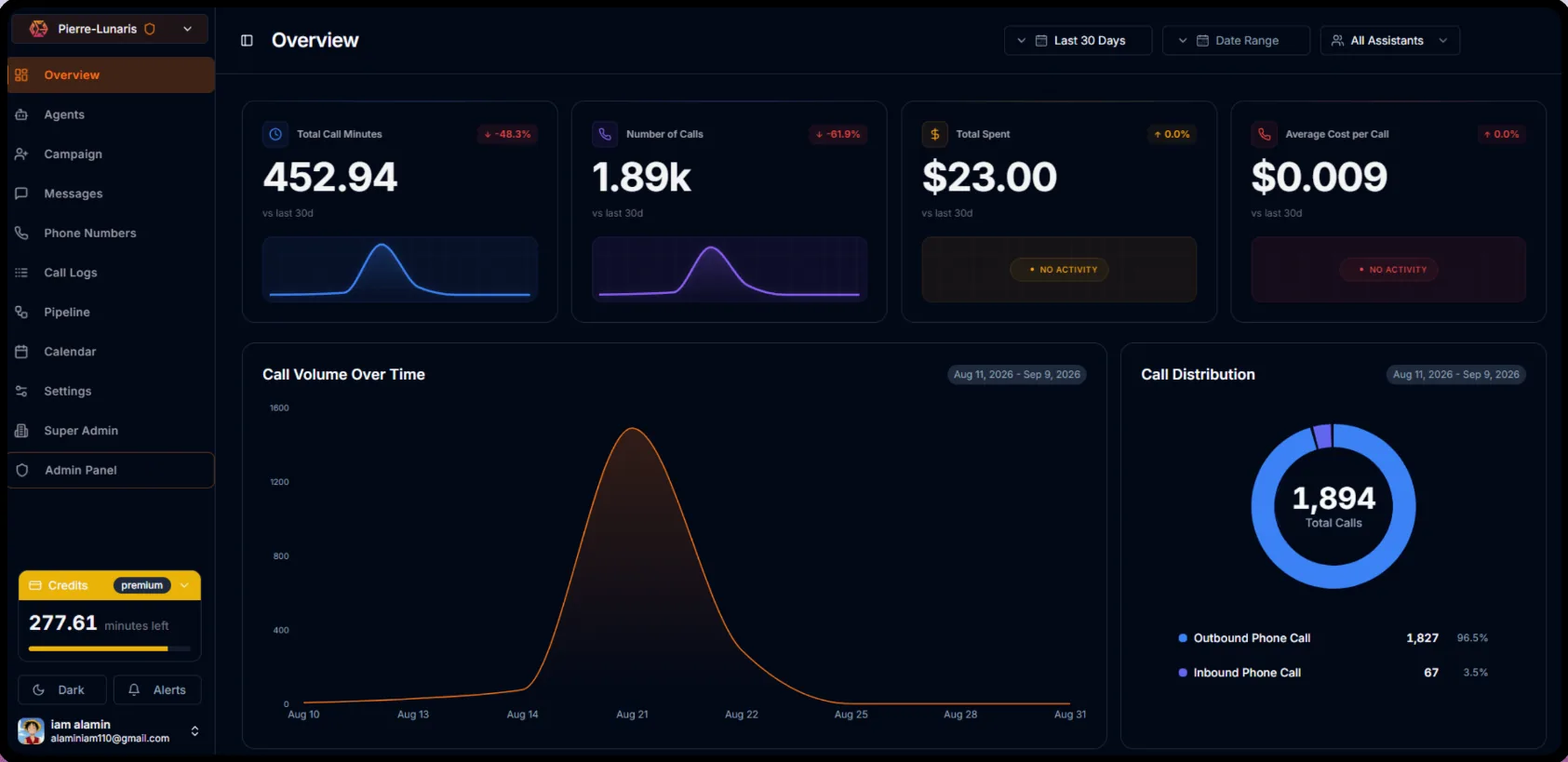Toggle Dark mode button
This screenshot has height=762, width=1568.
62,690
